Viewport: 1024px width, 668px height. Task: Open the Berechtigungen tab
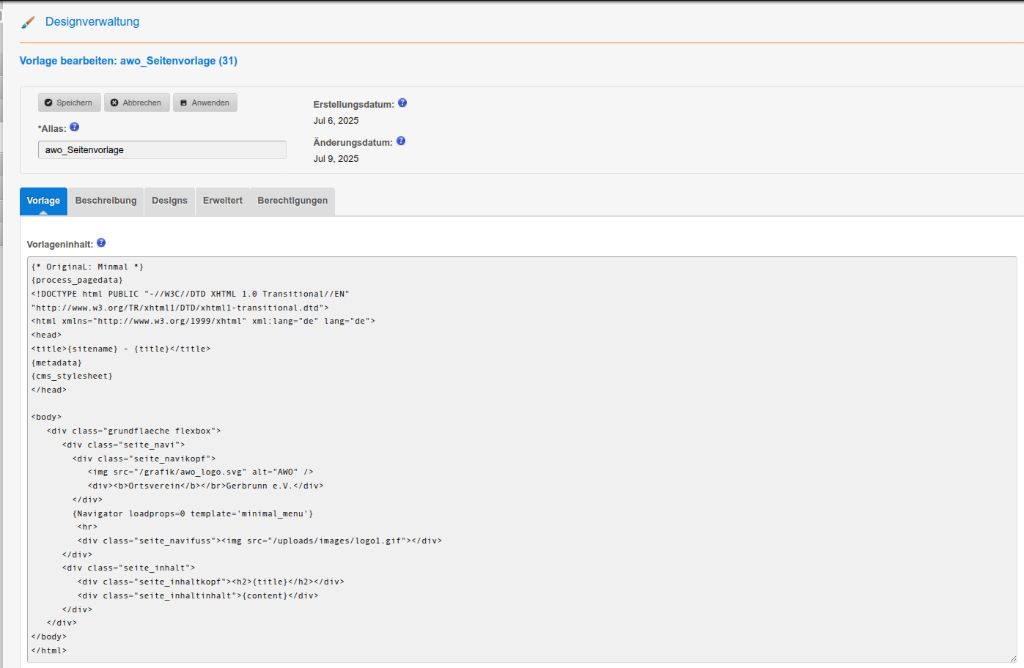pyautogui.click(x=292, y=201)
